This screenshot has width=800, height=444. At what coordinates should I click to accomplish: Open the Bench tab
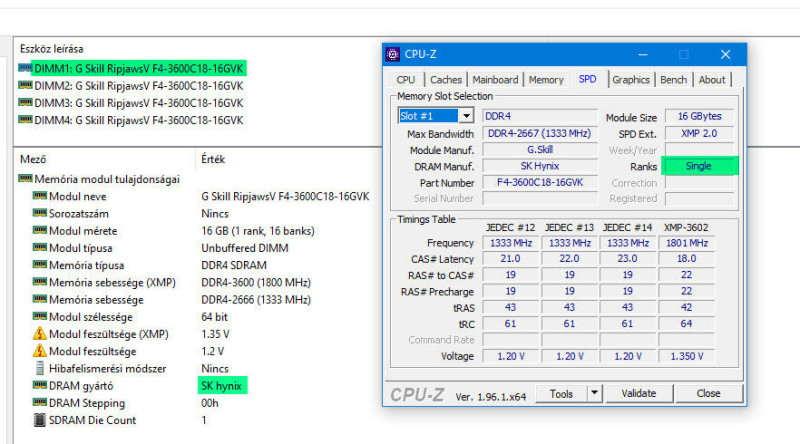click(673, 80)
